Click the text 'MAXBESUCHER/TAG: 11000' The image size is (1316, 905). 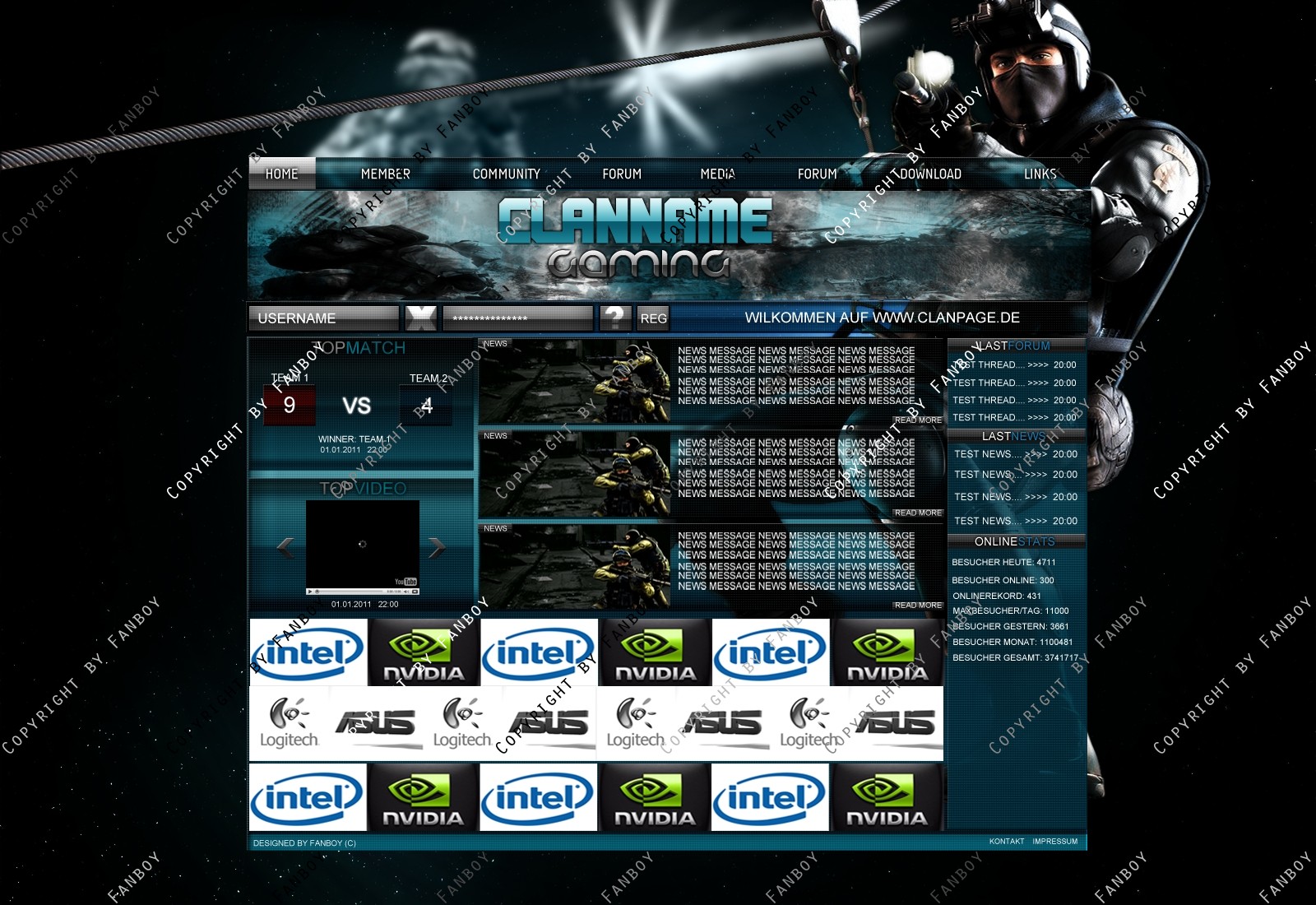tap(1011, 610)
